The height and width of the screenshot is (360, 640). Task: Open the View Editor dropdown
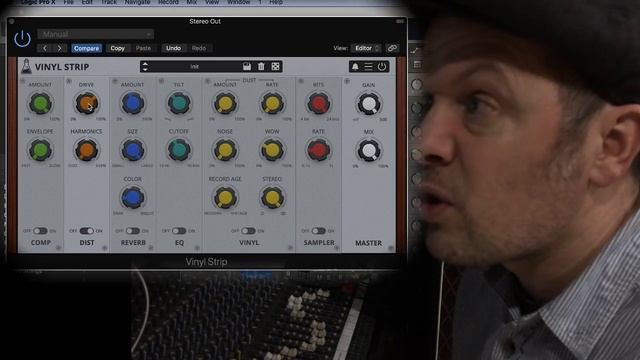366,48
